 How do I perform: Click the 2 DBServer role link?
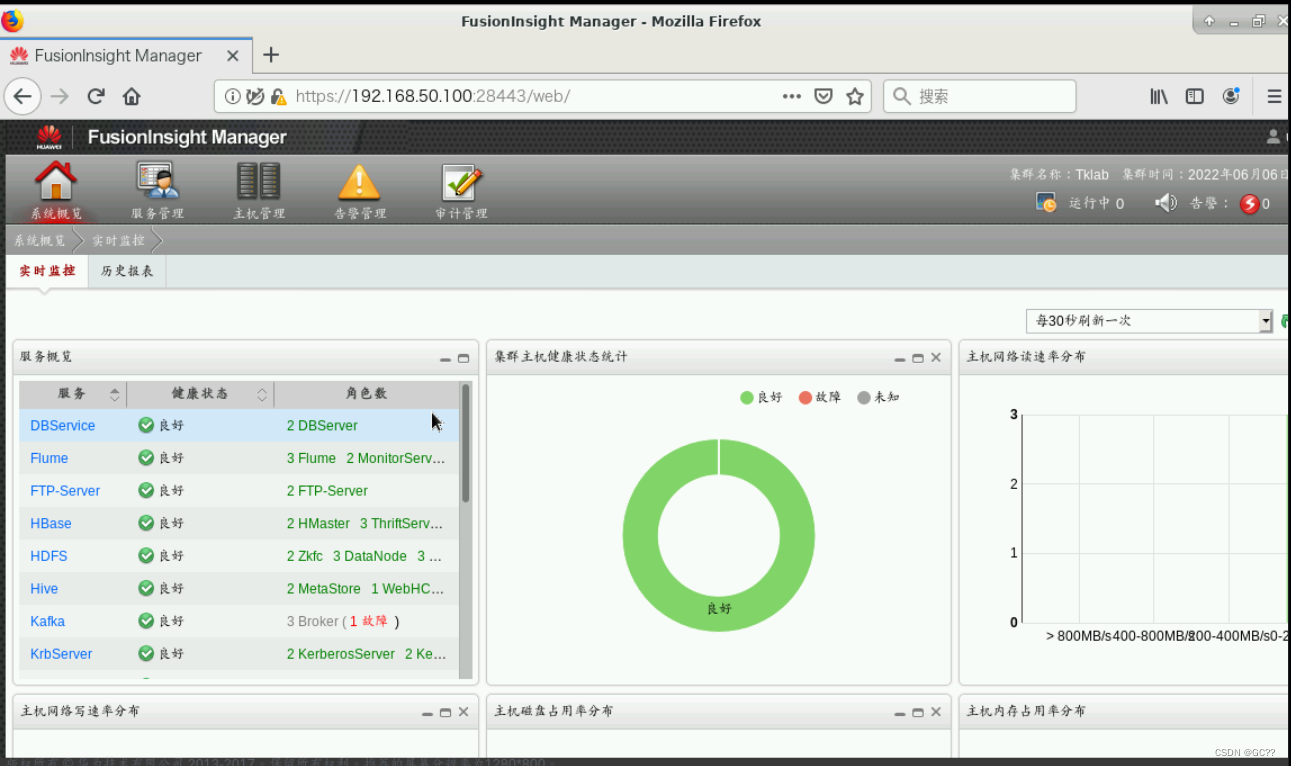322,426
